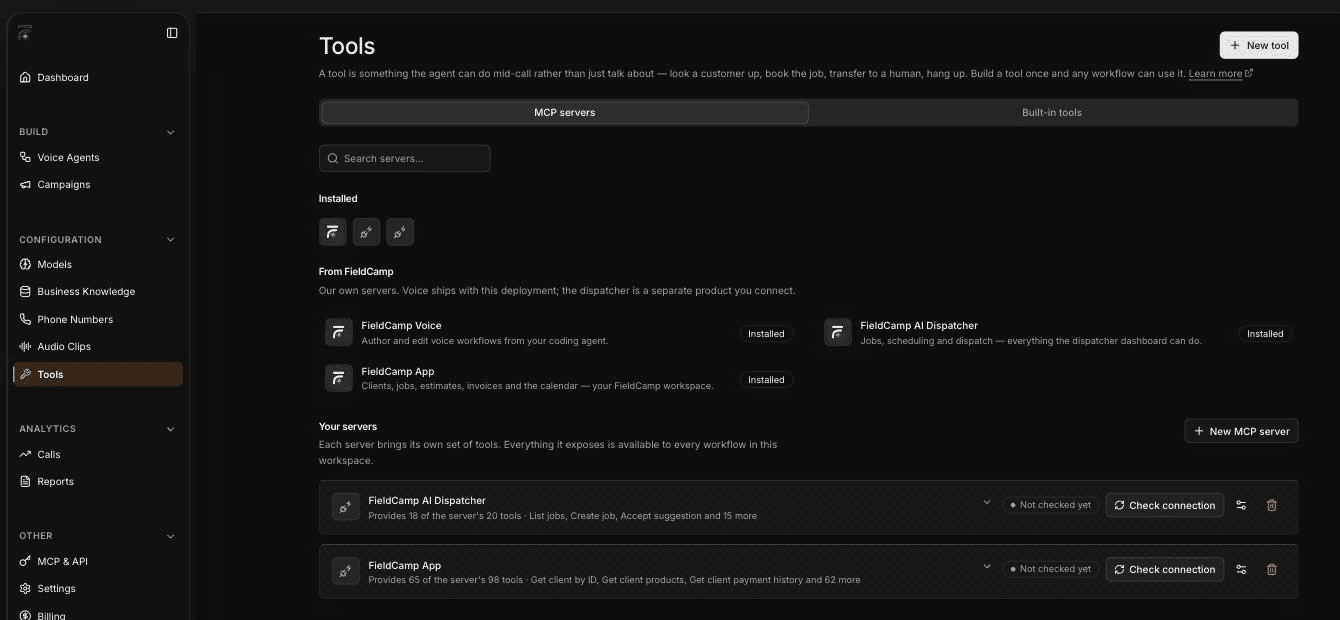Collapse the OTHER sidebar section
Image resolution: width=1340 pixels, height=620 pixels.
click(x=170, y=536)
